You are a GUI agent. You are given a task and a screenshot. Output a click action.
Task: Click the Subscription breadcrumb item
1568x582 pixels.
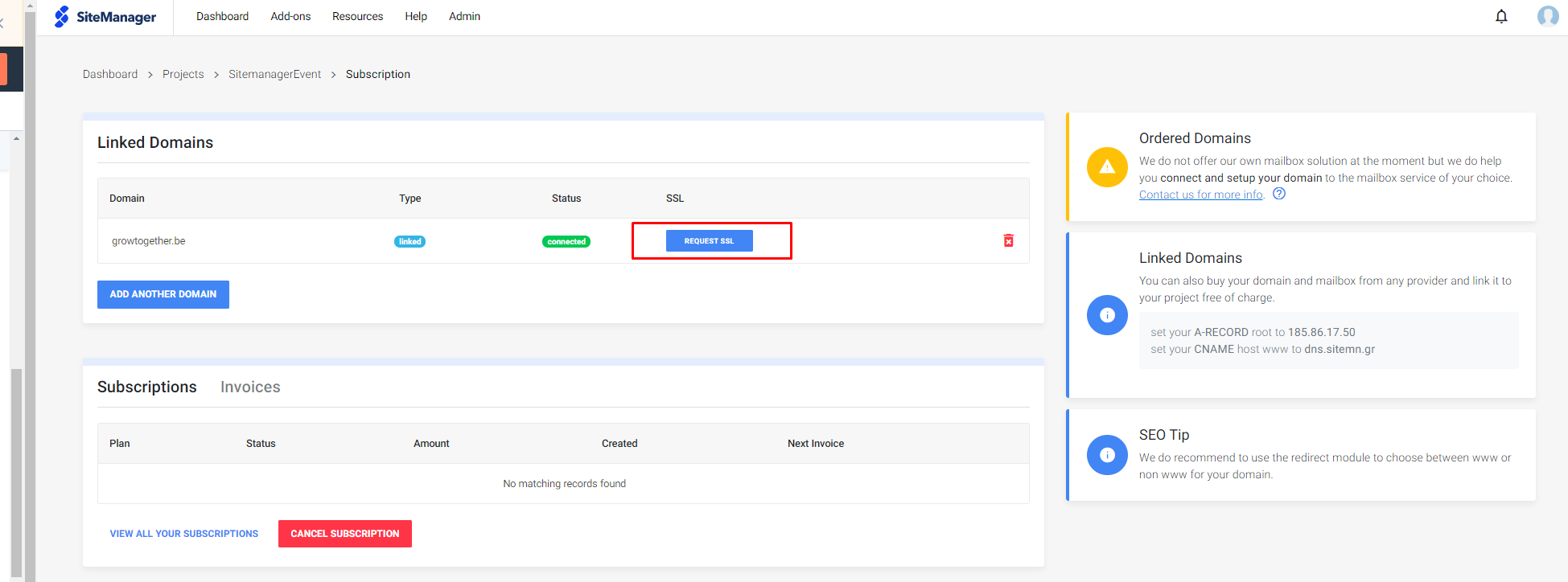coord(378,74)
